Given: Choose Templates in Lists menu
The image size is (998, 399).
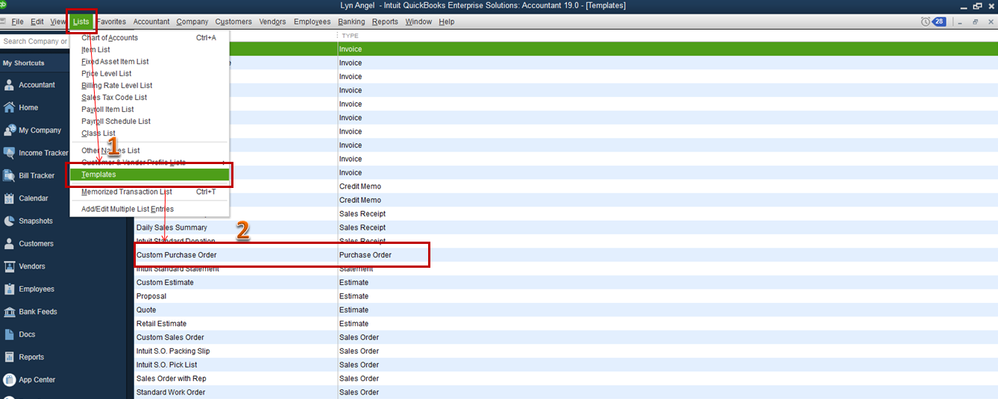Looking at the screenshot, I should [x=150, y=174].
